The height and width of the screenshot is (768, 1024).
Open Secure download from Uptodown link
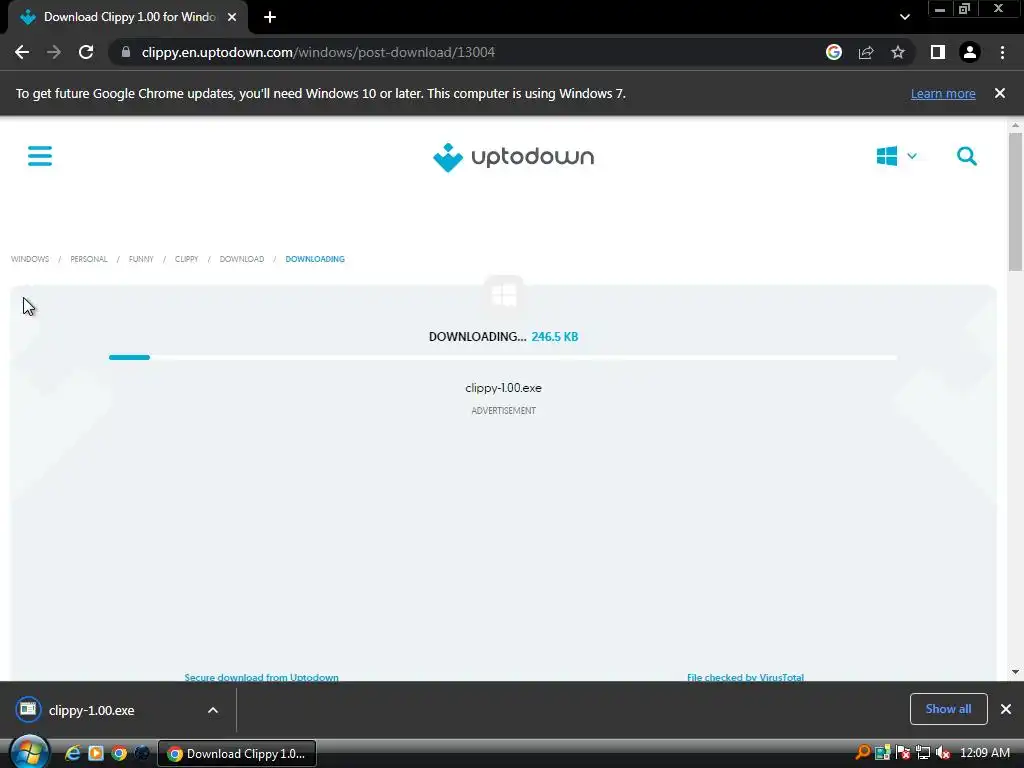click(x=261, y=677)
